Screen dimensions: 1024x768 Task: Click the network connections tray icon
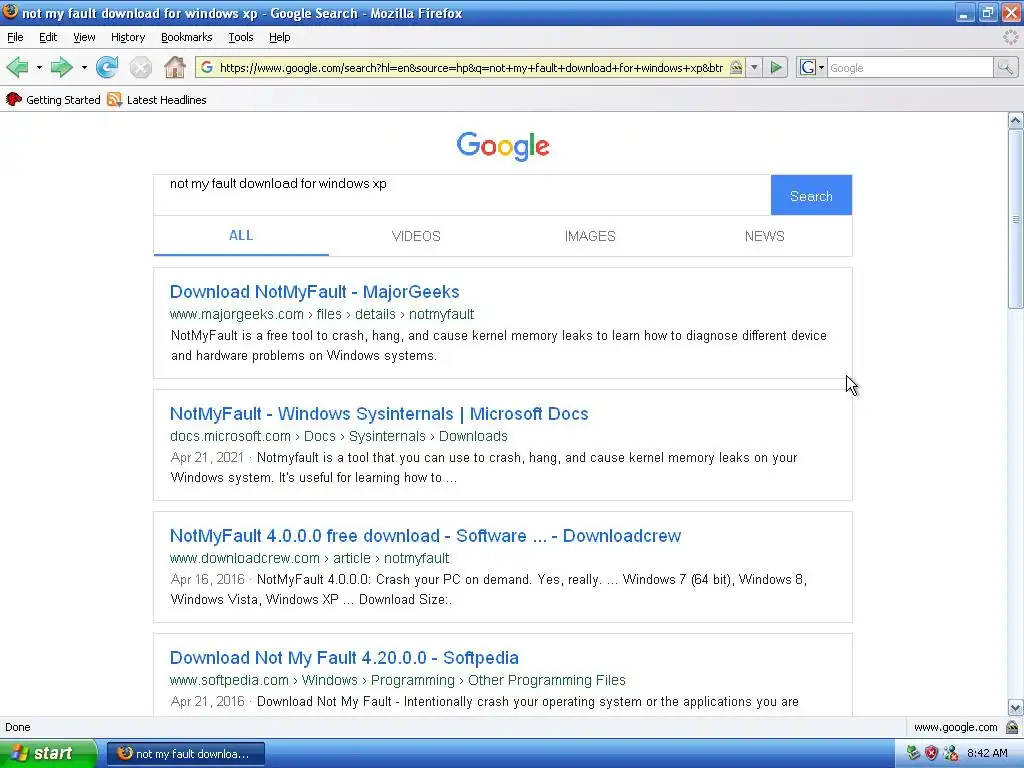950,753
